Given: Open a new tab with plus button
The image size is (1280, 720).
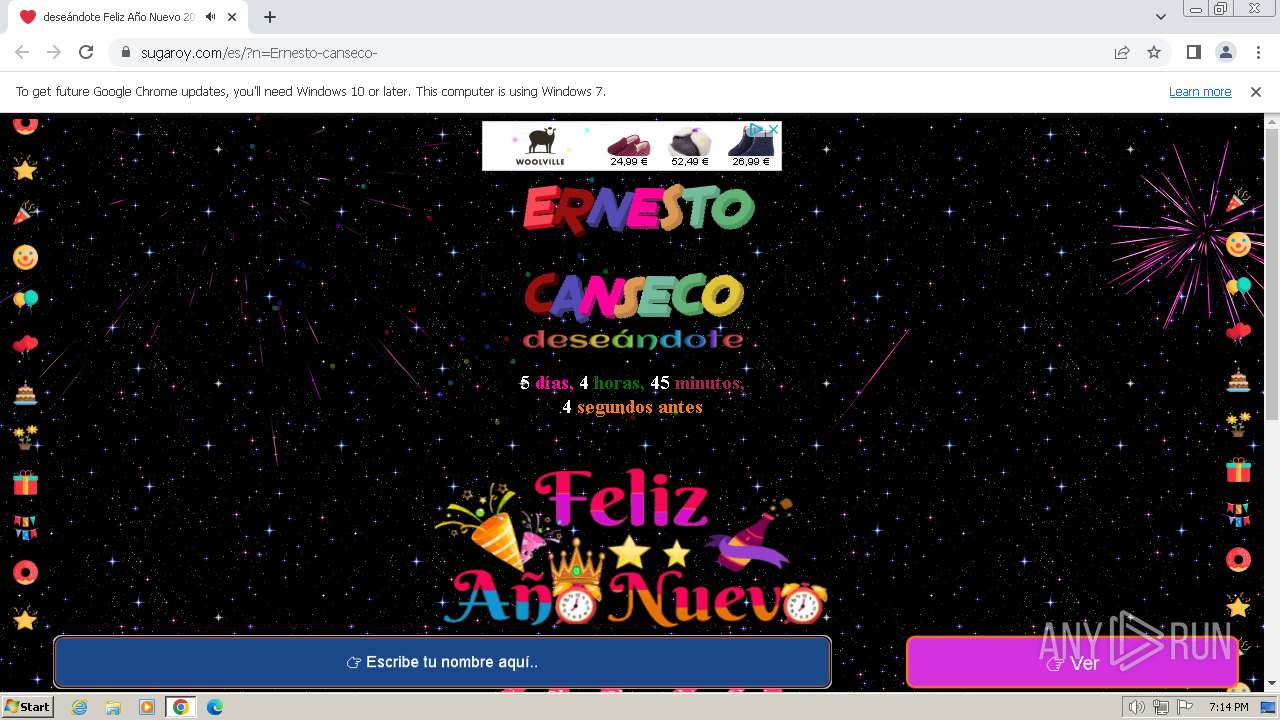Looking at the screenshot, I should point(270,17).
